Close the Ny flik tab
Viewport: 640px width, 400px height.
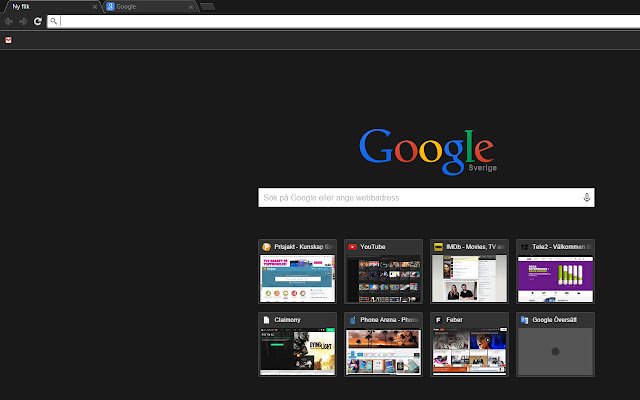(x=95, y=7)
